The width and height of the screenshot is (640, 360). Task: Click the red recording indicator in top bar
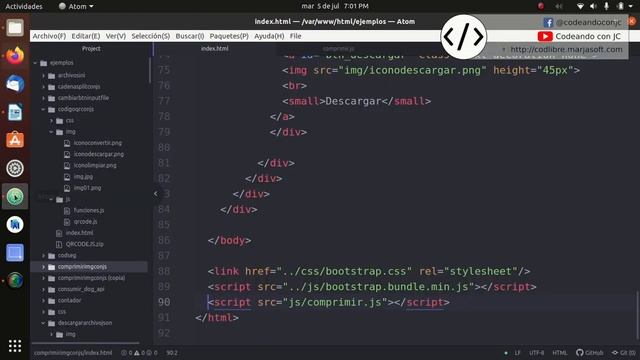coord(541,6)
